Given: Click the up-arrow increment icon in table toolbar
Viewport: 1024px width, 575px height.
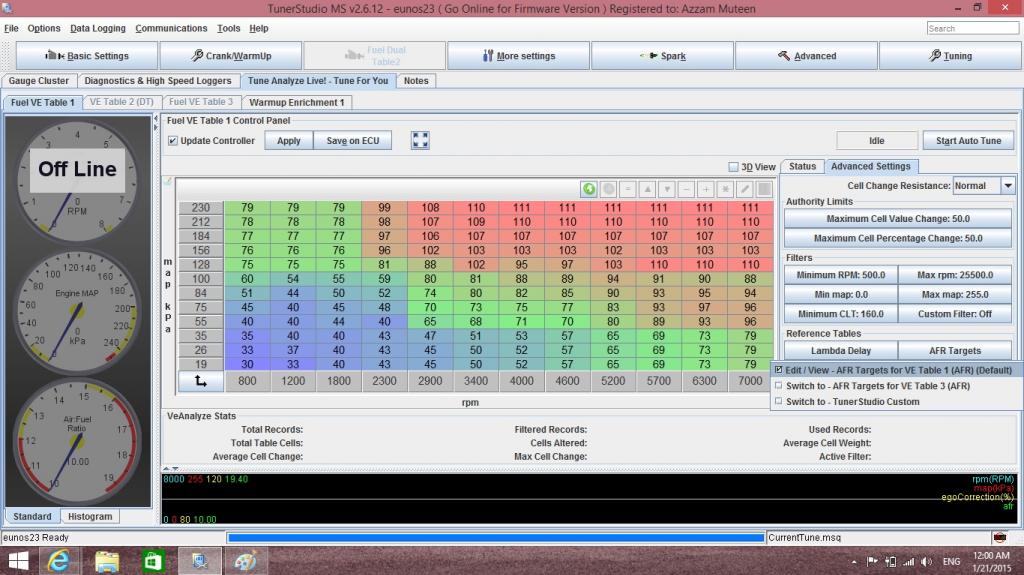Looking at the screenshot, I should point(647,189).
